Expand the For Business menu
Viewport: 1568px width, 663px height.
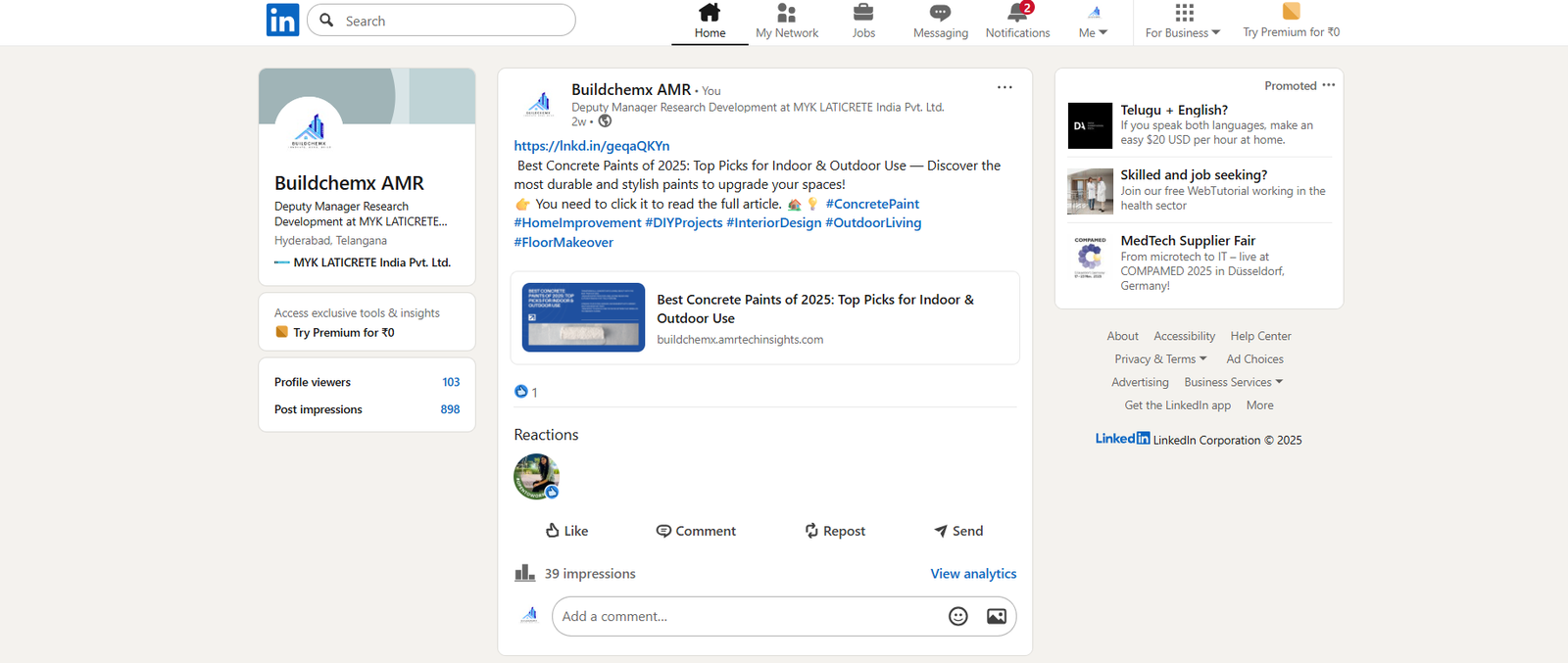click(1183, 22)
